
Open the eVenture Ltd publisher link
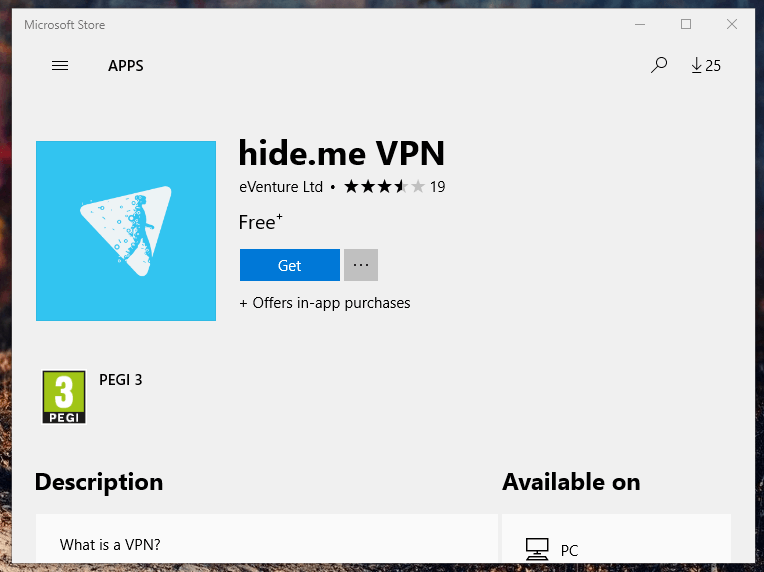click(281, 187)
